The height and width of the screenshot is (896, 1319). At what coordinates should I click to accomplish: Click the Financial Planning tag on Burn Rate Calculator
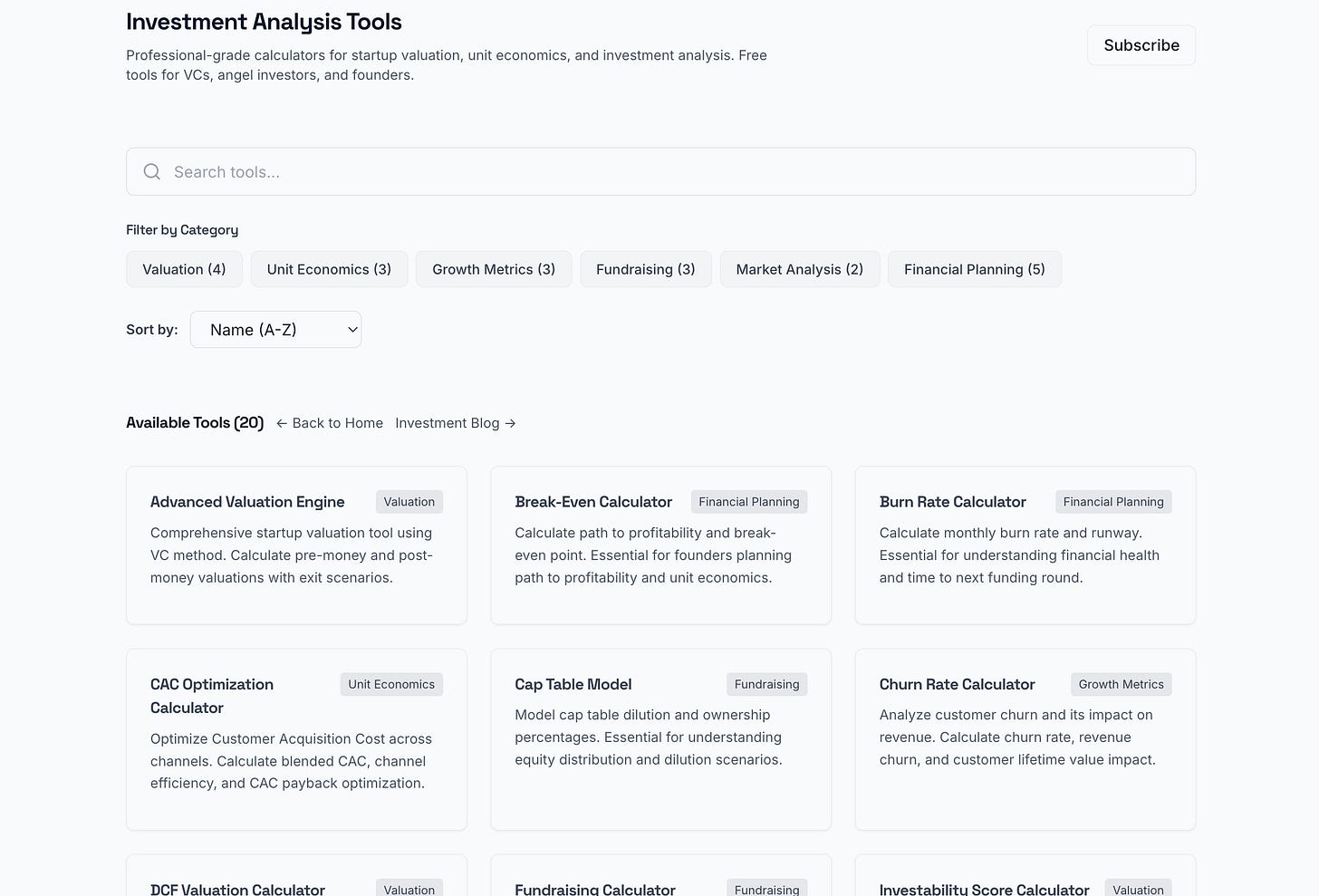point(1113,502)
